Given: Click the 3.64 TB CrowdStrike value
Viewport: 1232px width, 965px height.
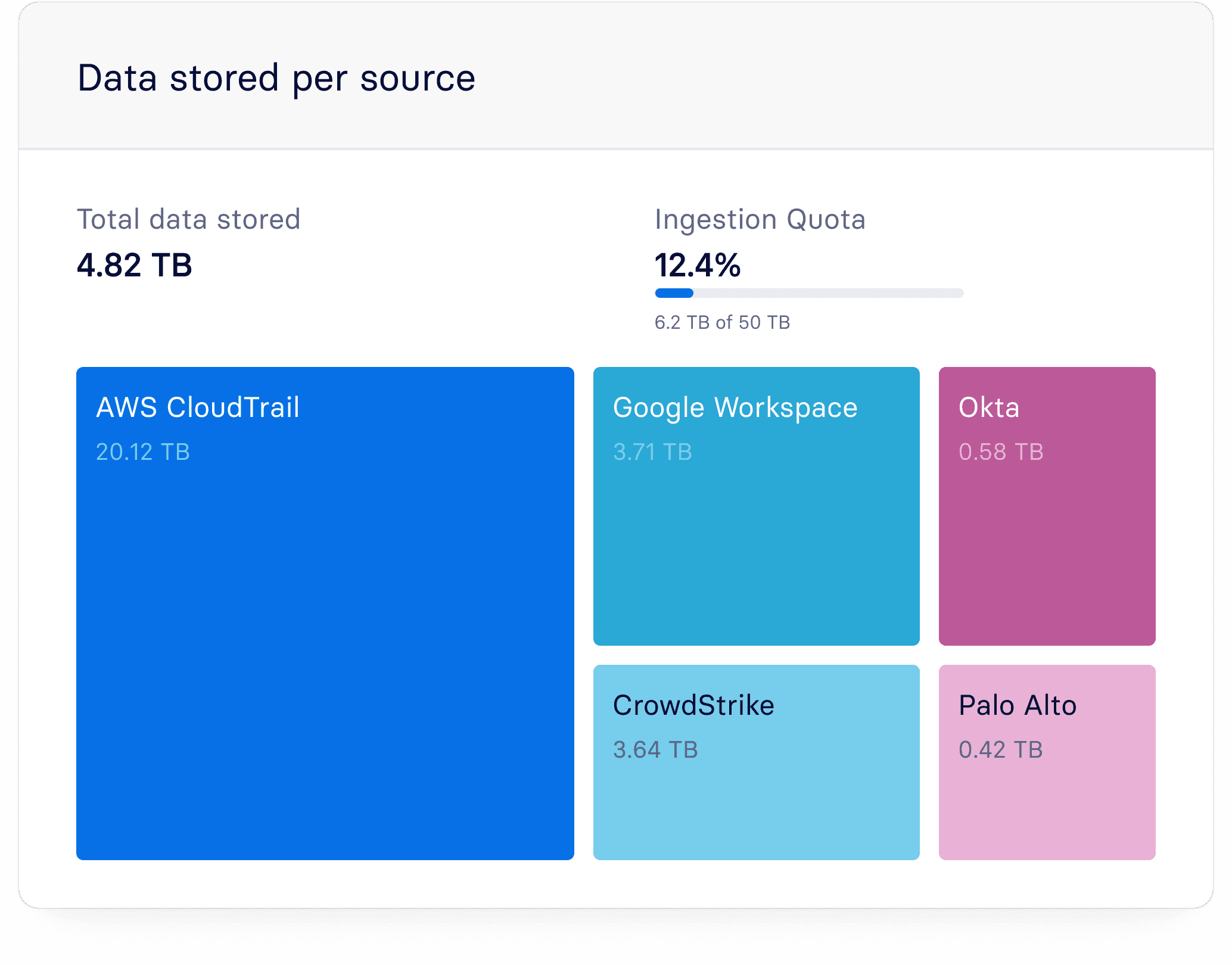Looking at the screenshot, I should tap(655, 749).
